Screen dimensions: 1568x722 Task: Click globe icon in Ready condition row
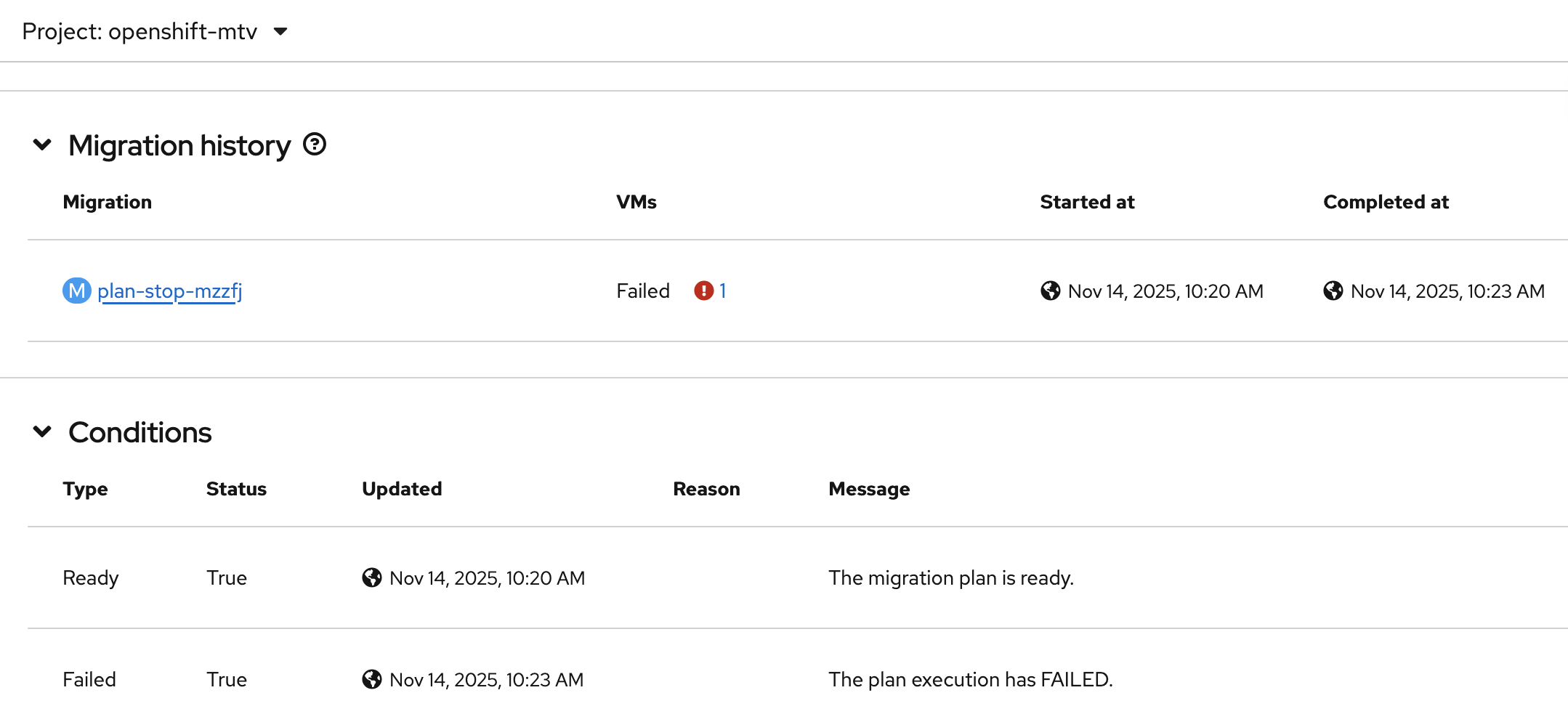point(371,577)
